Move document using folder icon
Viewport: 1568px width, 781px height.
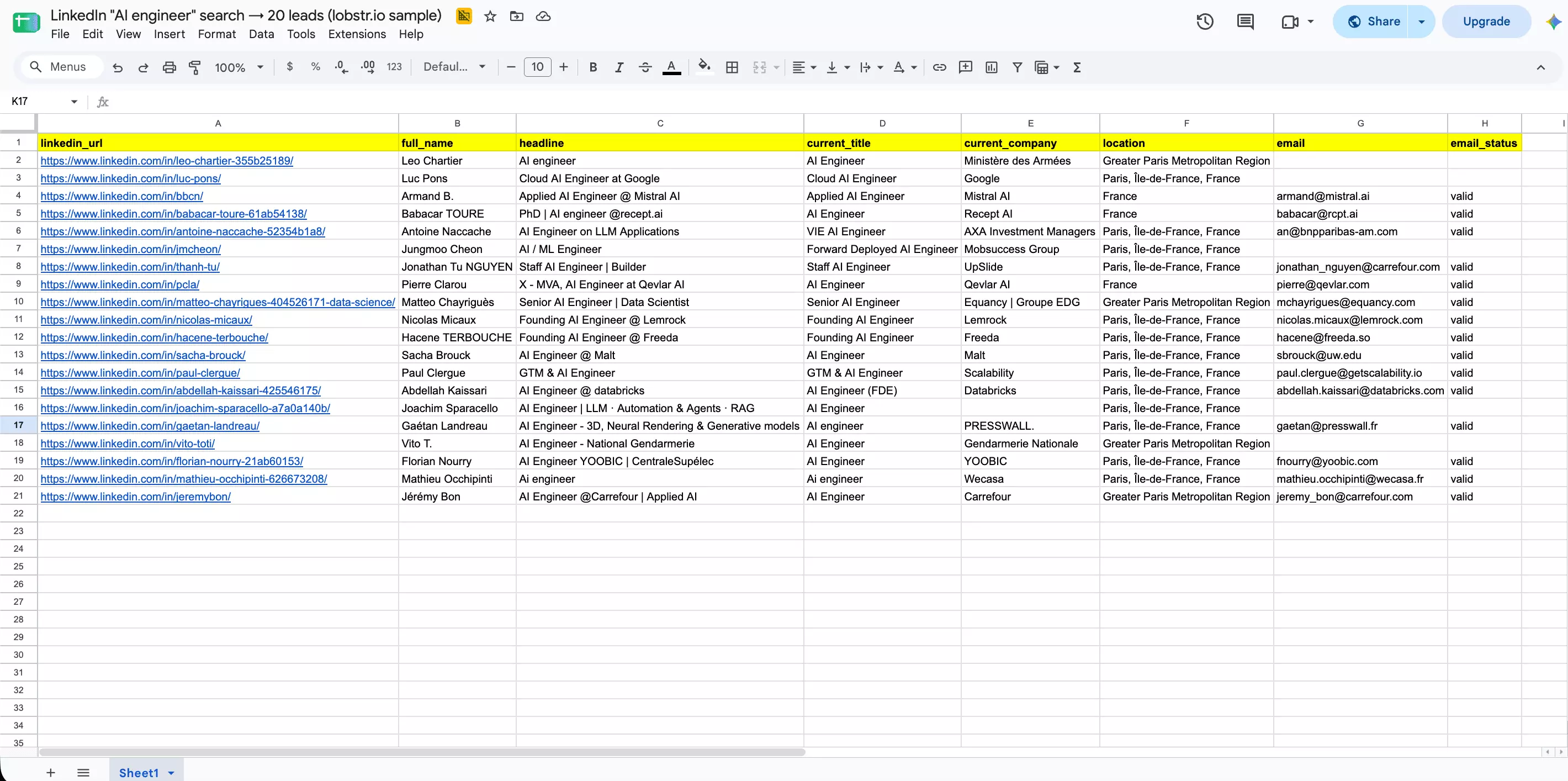tap(516, 17)
